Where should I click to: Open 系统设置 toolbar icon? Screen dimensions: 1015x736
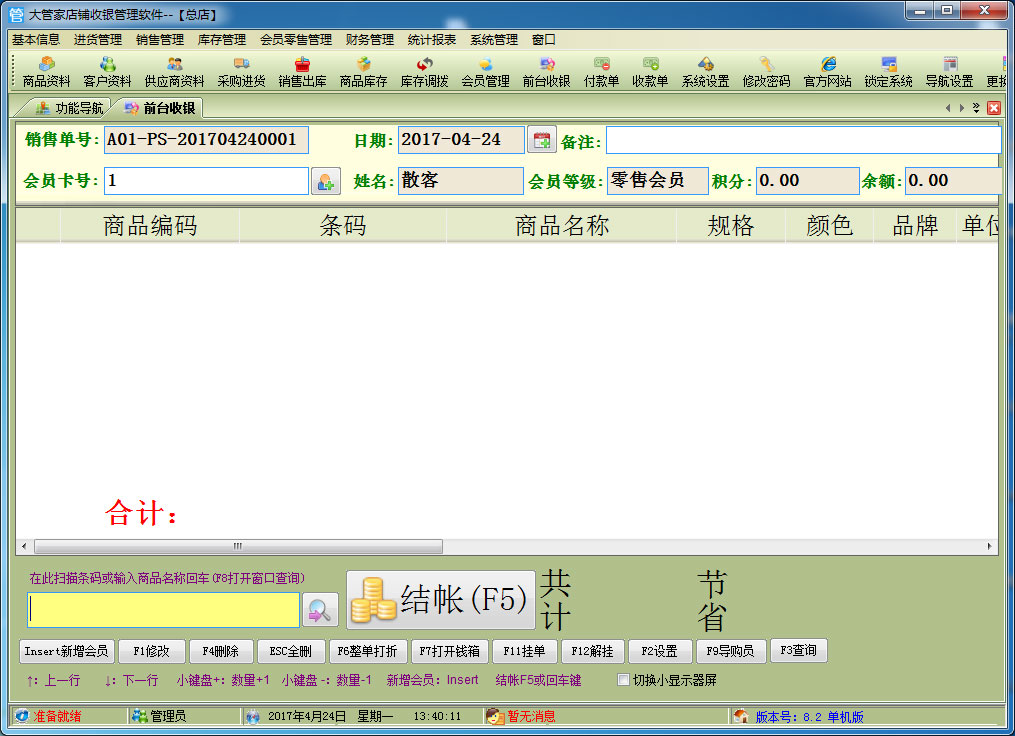(x=705, y=72)
